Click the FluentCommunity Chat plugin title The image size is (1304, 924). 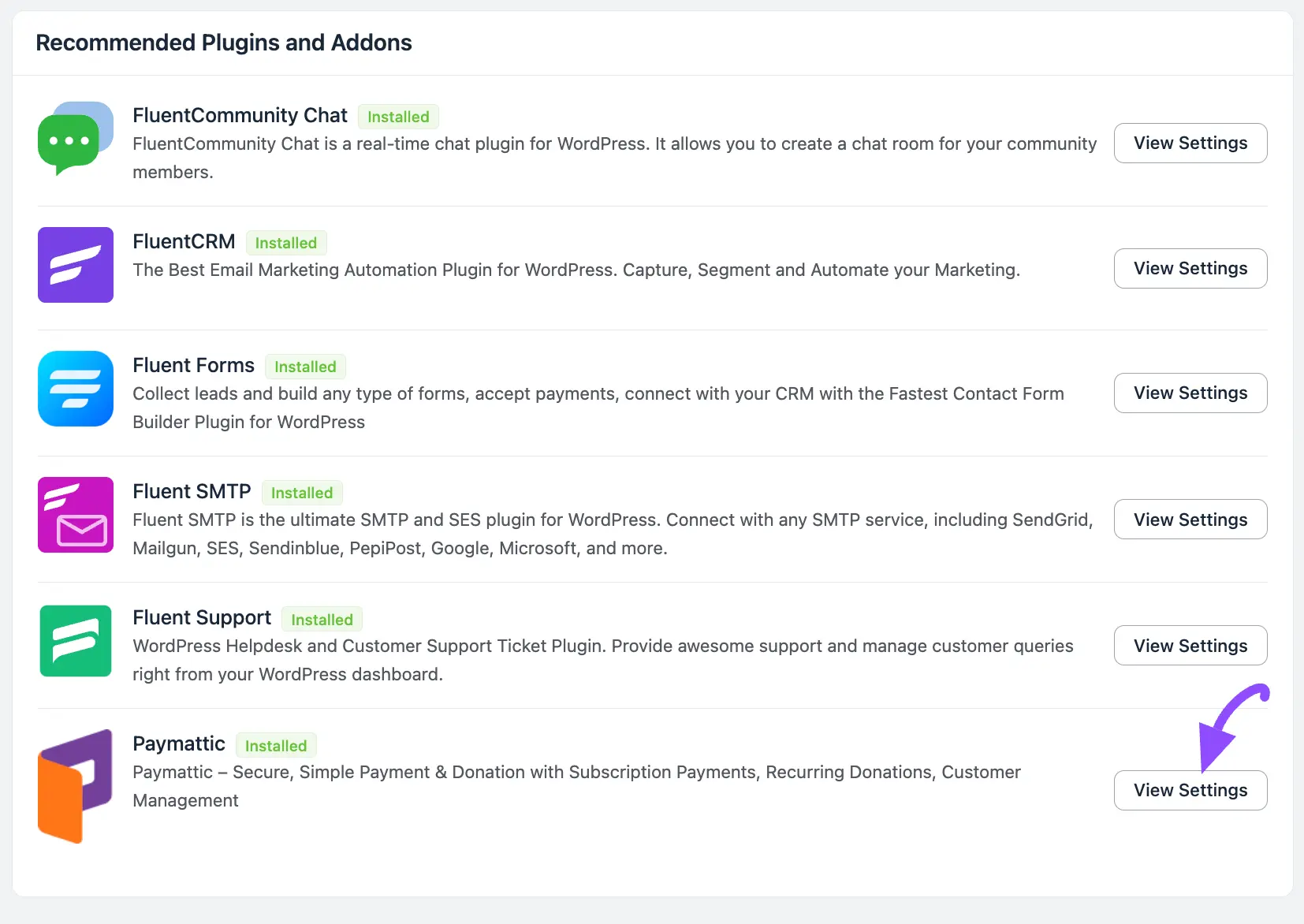coord(240,115)
